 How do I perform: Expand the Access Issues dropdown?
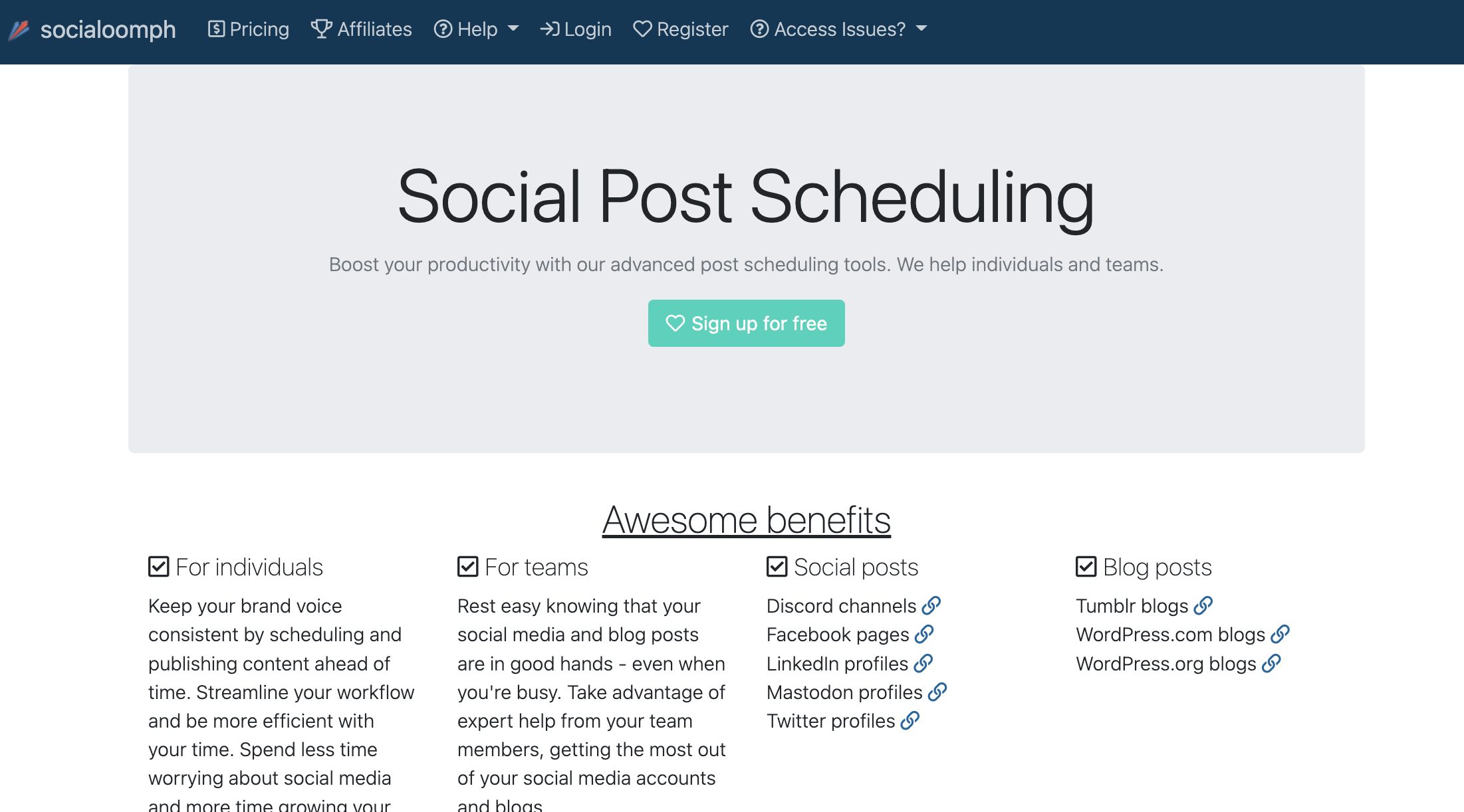coord(838,29)
